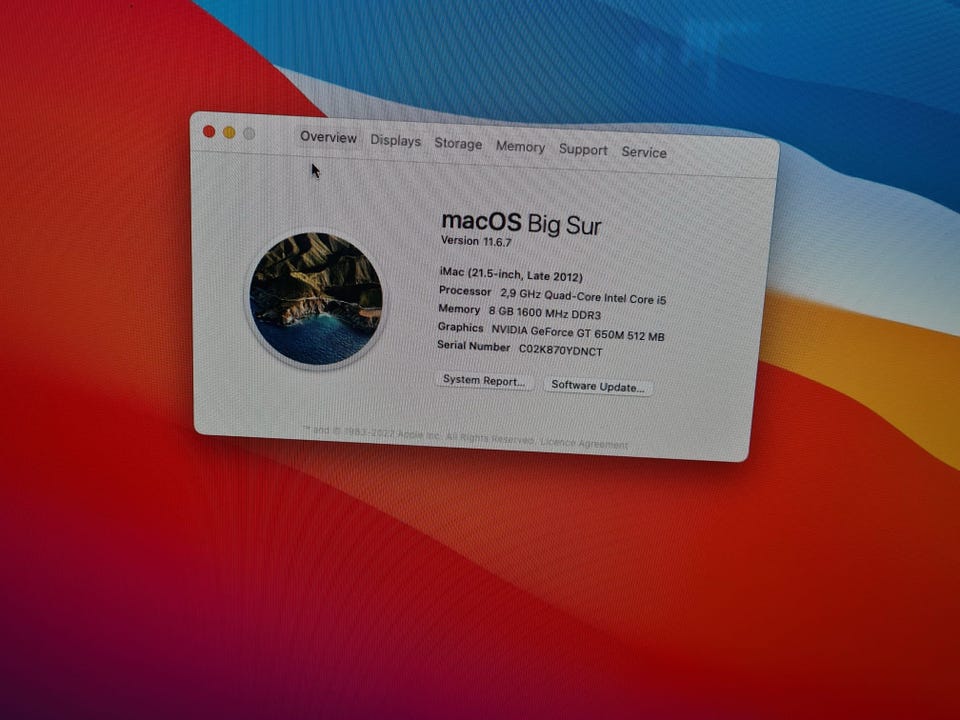The image size is (960, 720).
Task: Open the Support tab
Action: pyautogui.click(x=583, y=150)
